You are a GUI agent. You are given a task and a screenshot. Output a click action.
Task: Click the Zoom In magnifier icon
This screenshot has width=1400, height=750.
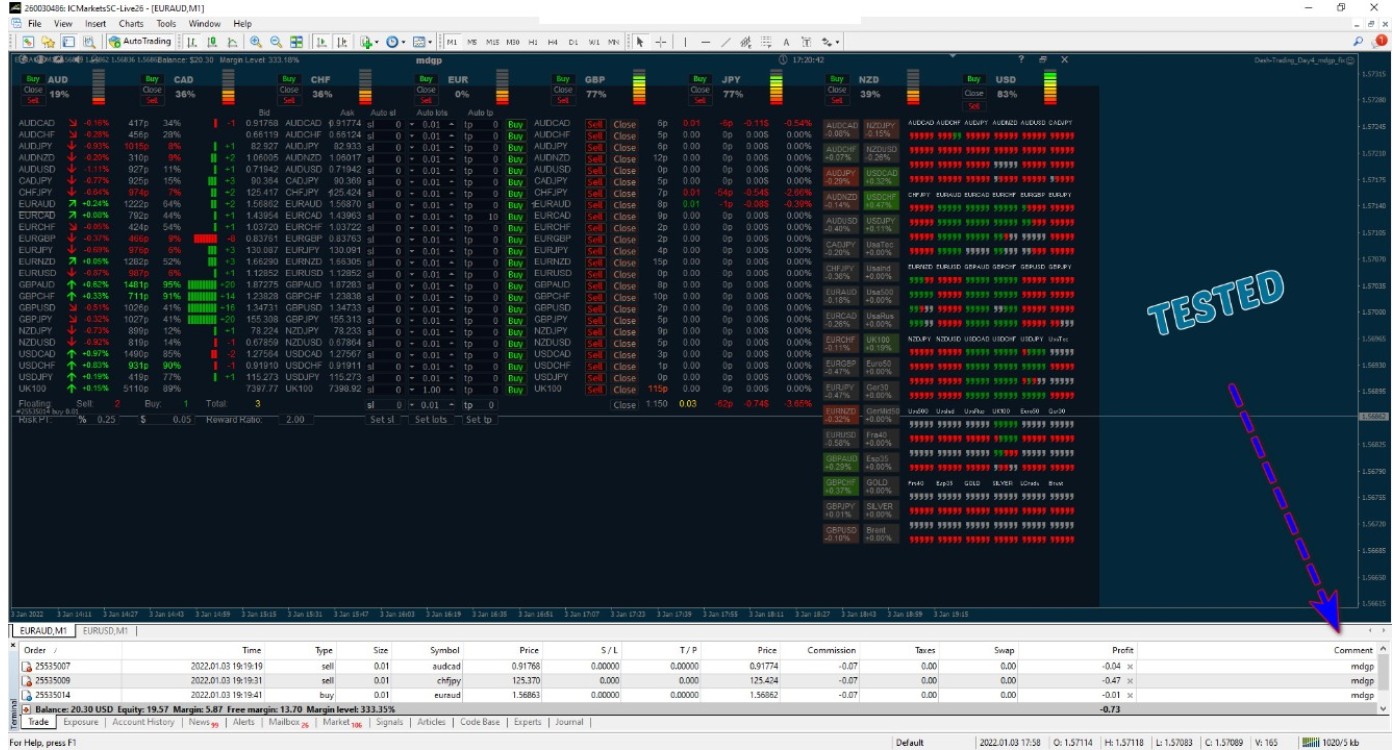click(256, 42)
